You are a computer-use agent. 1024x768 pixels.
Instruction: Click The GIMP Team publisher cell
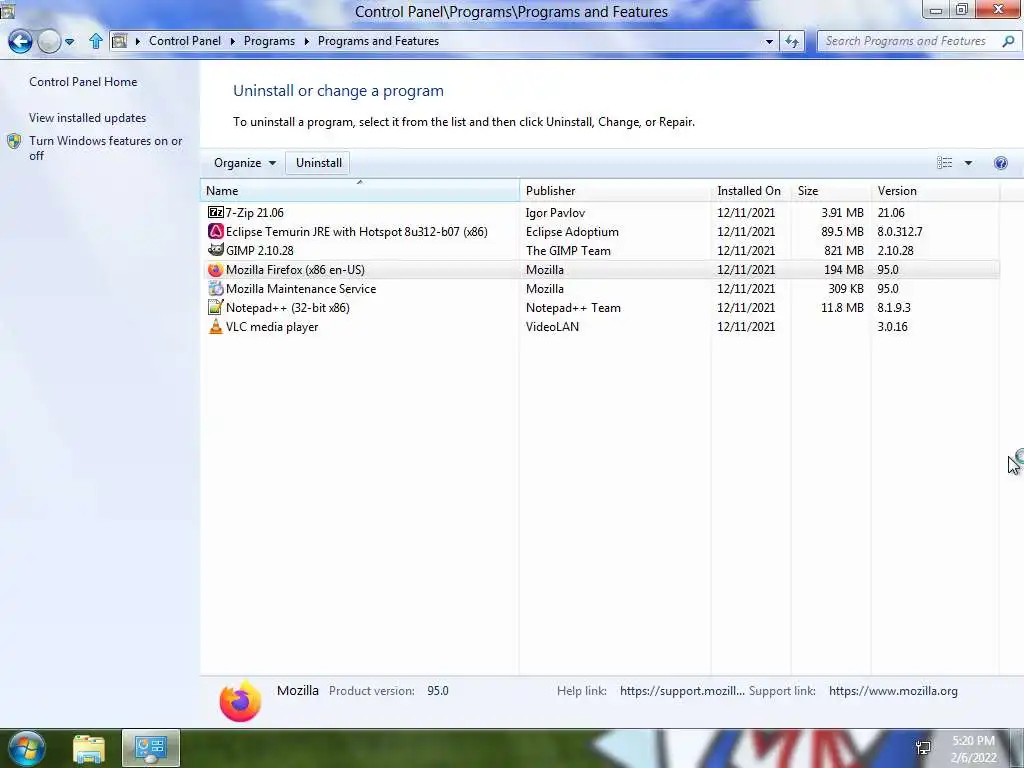tap(568, 250)
